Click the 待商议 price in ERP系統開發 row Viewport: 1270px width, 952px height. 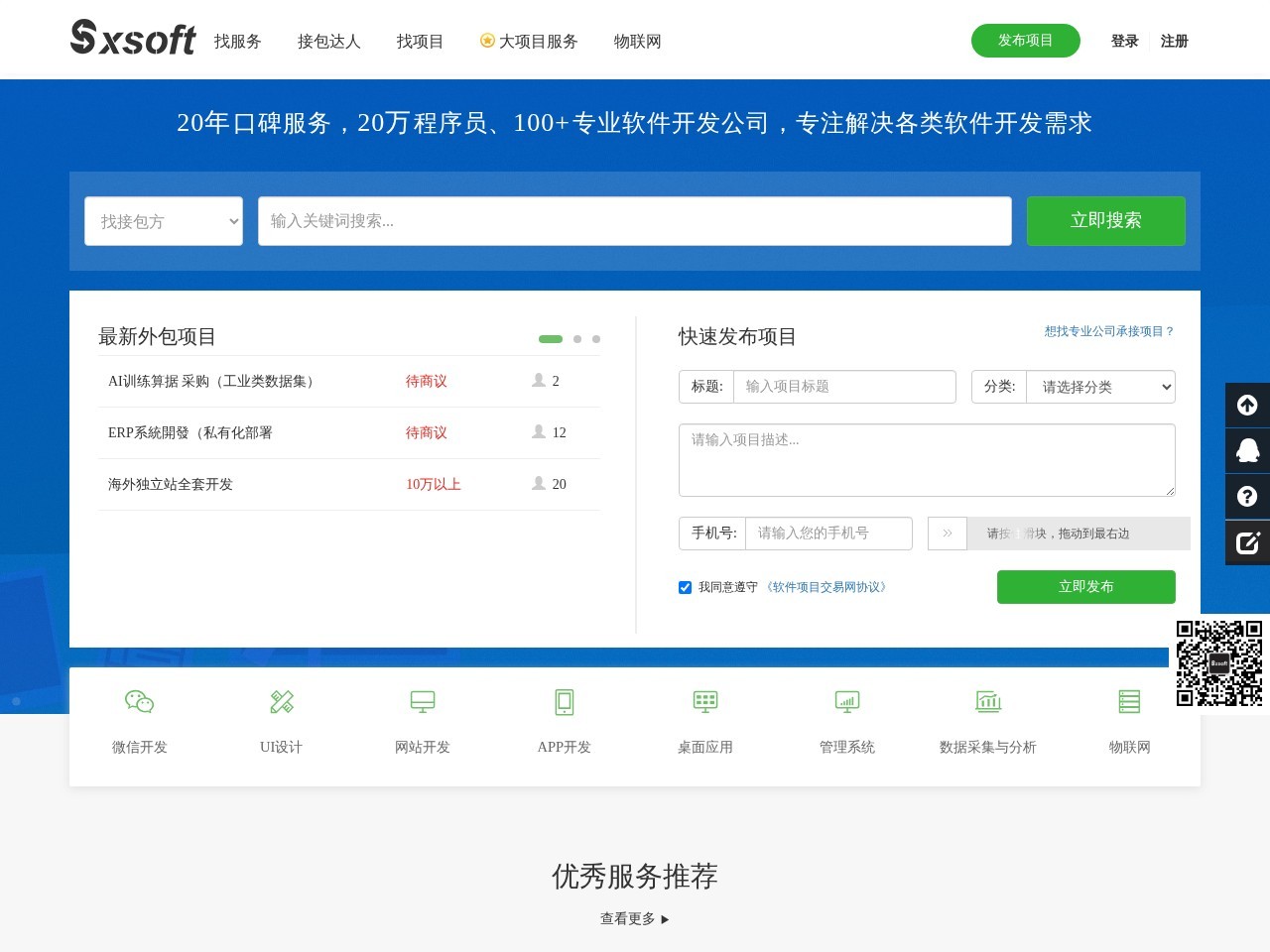pos(427,432)
